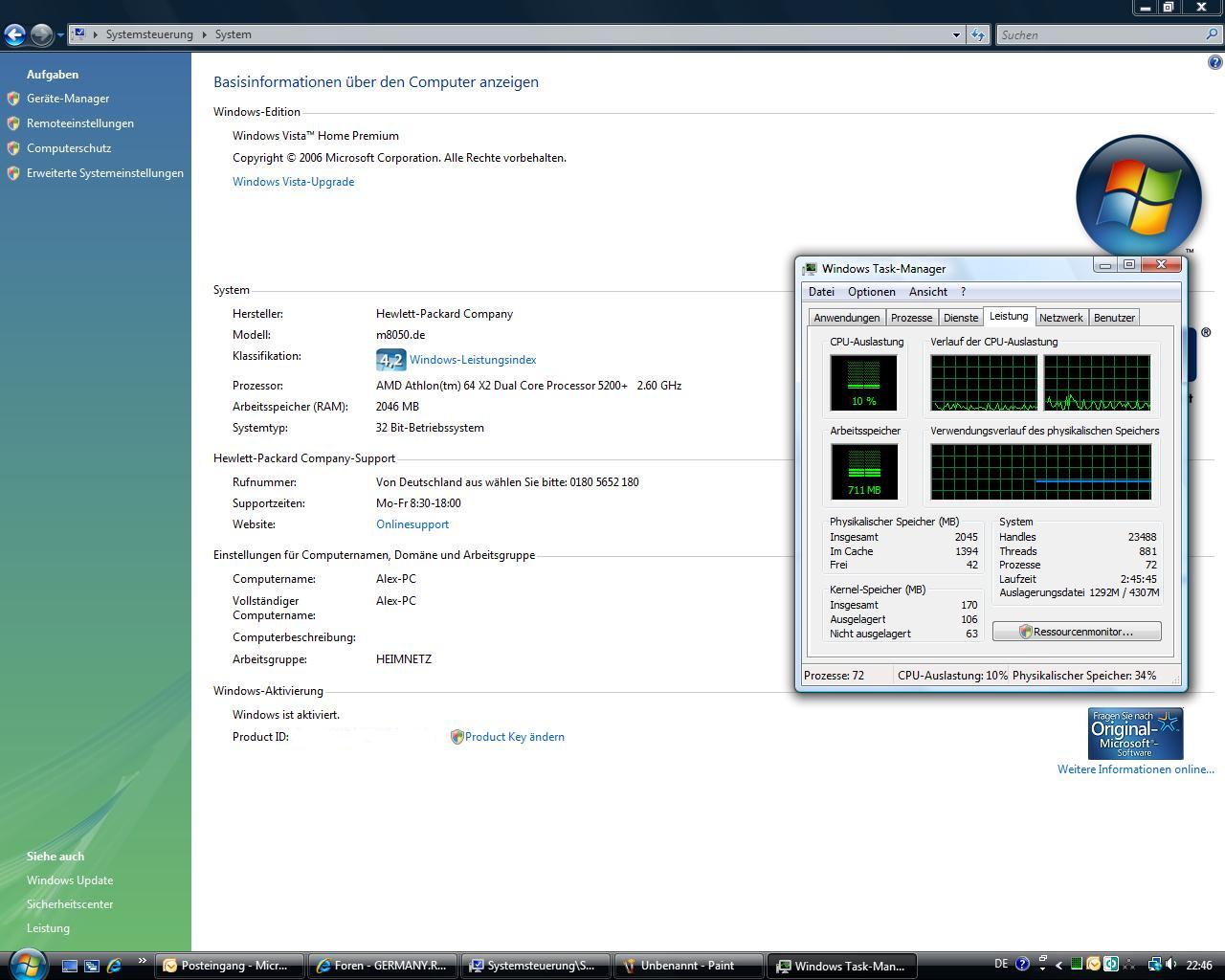The height and width of the screenshot is (980, 1225).
Task: Switch to Systemsteuerung taskbar button
Action: (536, 966)
